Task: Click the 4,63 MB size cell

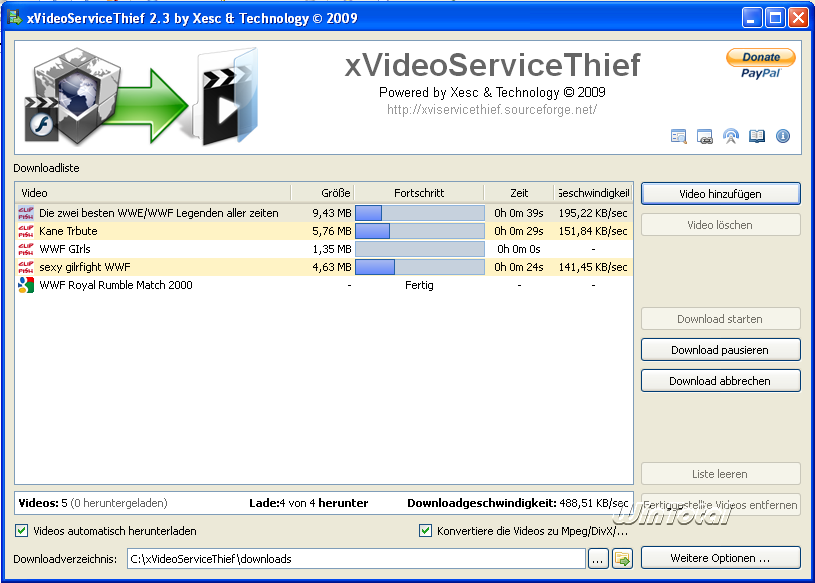Action: pyautogui.click(x=332, y=267)
